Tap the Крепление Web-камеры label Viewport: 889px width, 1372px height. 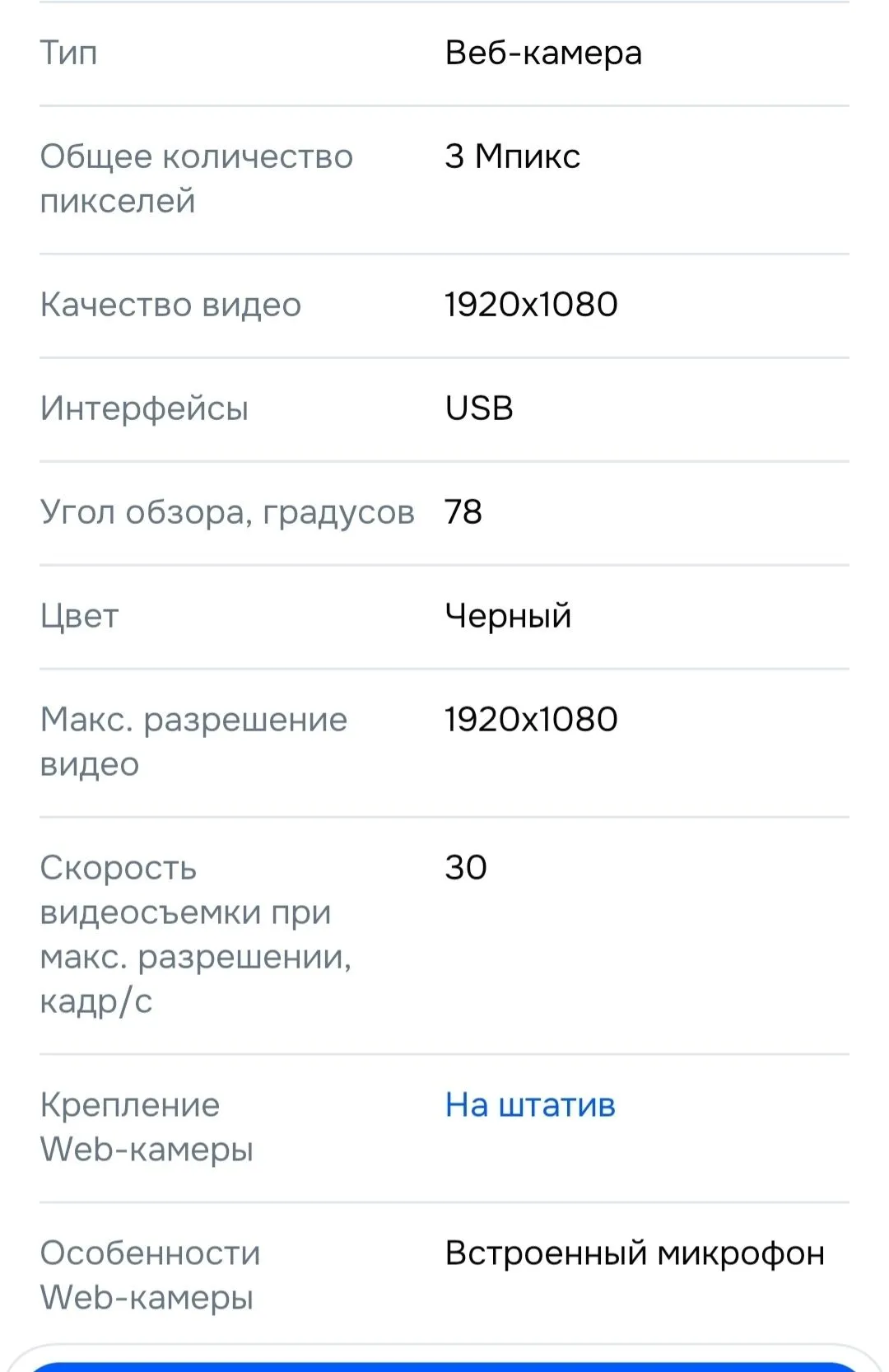tap(147, 1127)
